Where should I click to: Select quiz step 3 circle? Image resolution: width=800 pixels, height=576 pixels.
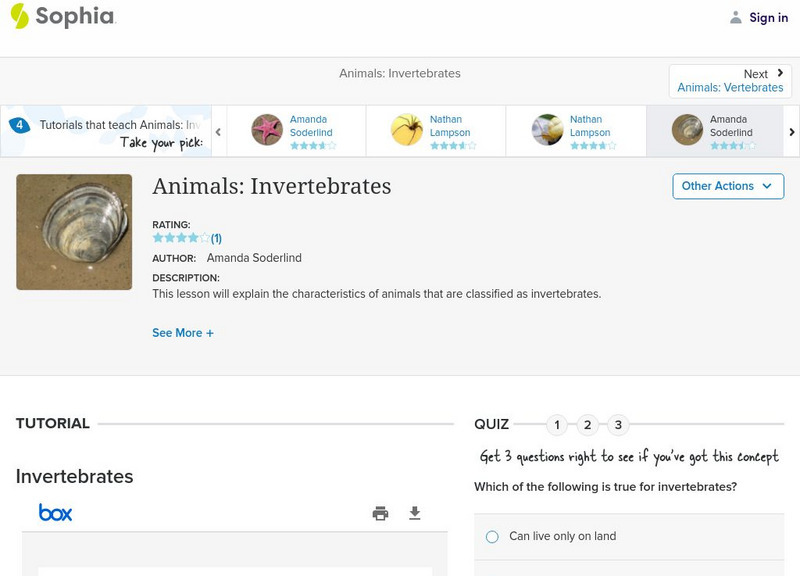coord(619,424)
